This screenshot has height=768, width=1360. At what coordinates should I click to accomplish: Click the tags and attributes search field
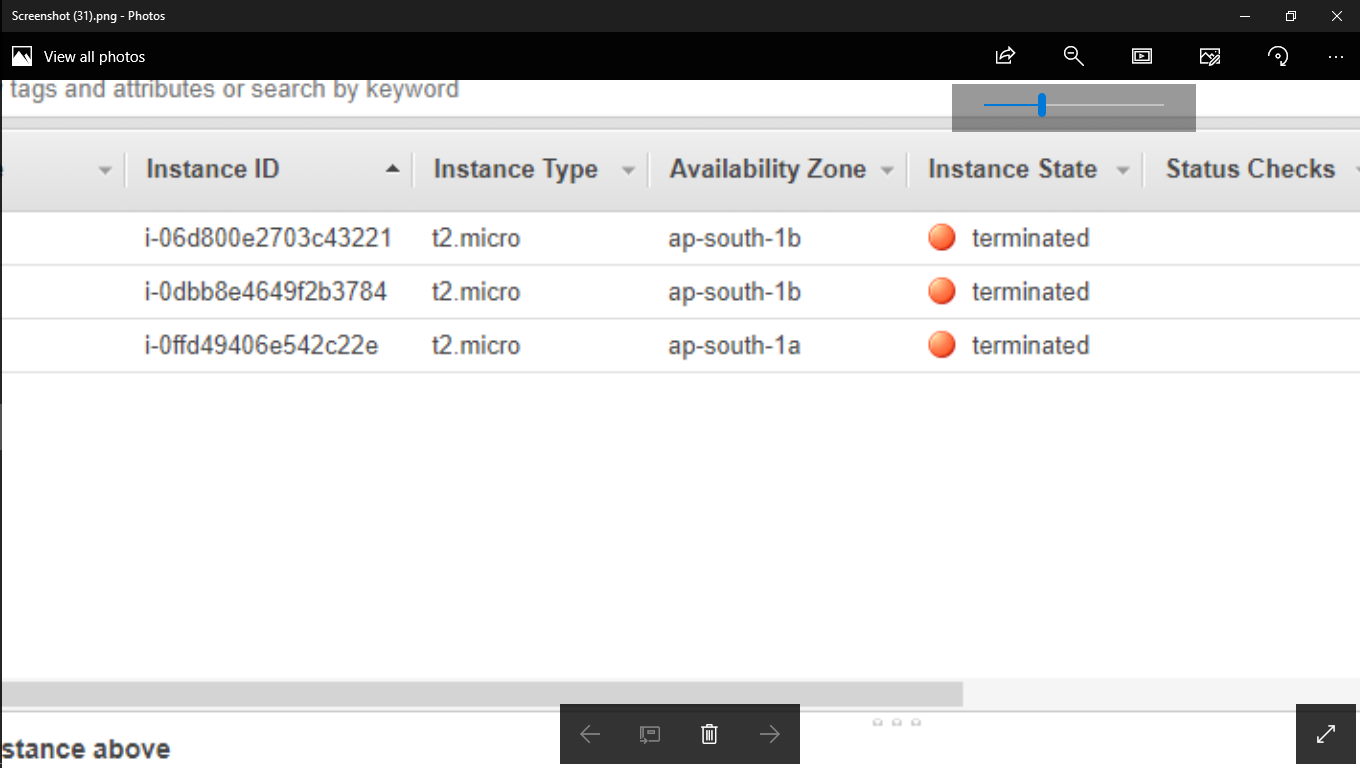pyautogui.click(x=234, y=89)
